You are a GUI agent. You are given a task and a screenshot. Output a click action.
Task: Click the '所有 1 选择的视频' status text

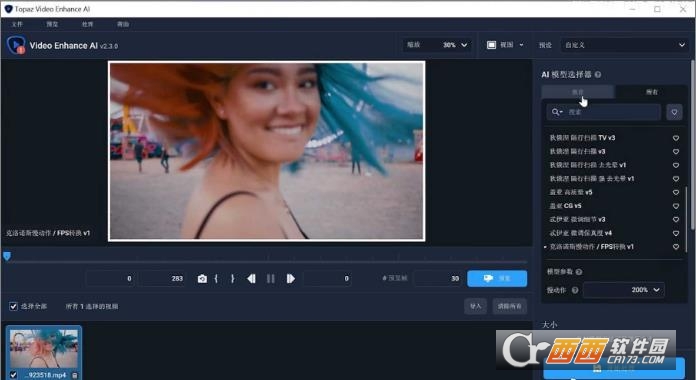point(92,306)
